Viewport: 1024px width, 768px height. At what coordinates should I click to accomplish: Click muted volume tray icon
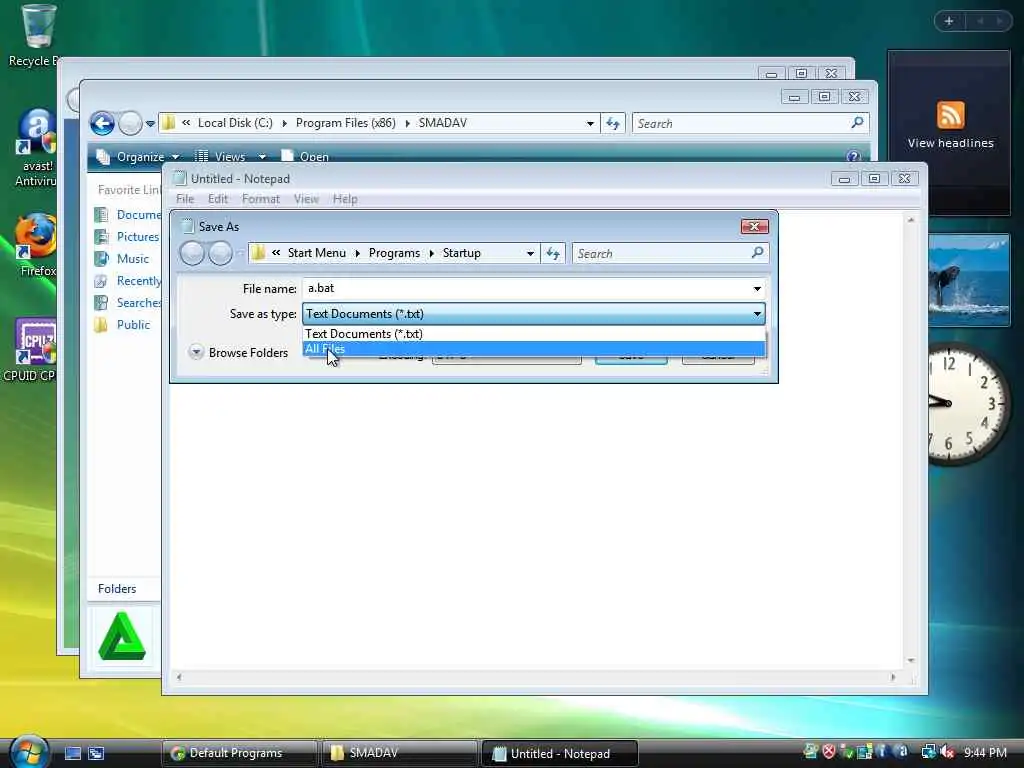click(x=948, y=752)
